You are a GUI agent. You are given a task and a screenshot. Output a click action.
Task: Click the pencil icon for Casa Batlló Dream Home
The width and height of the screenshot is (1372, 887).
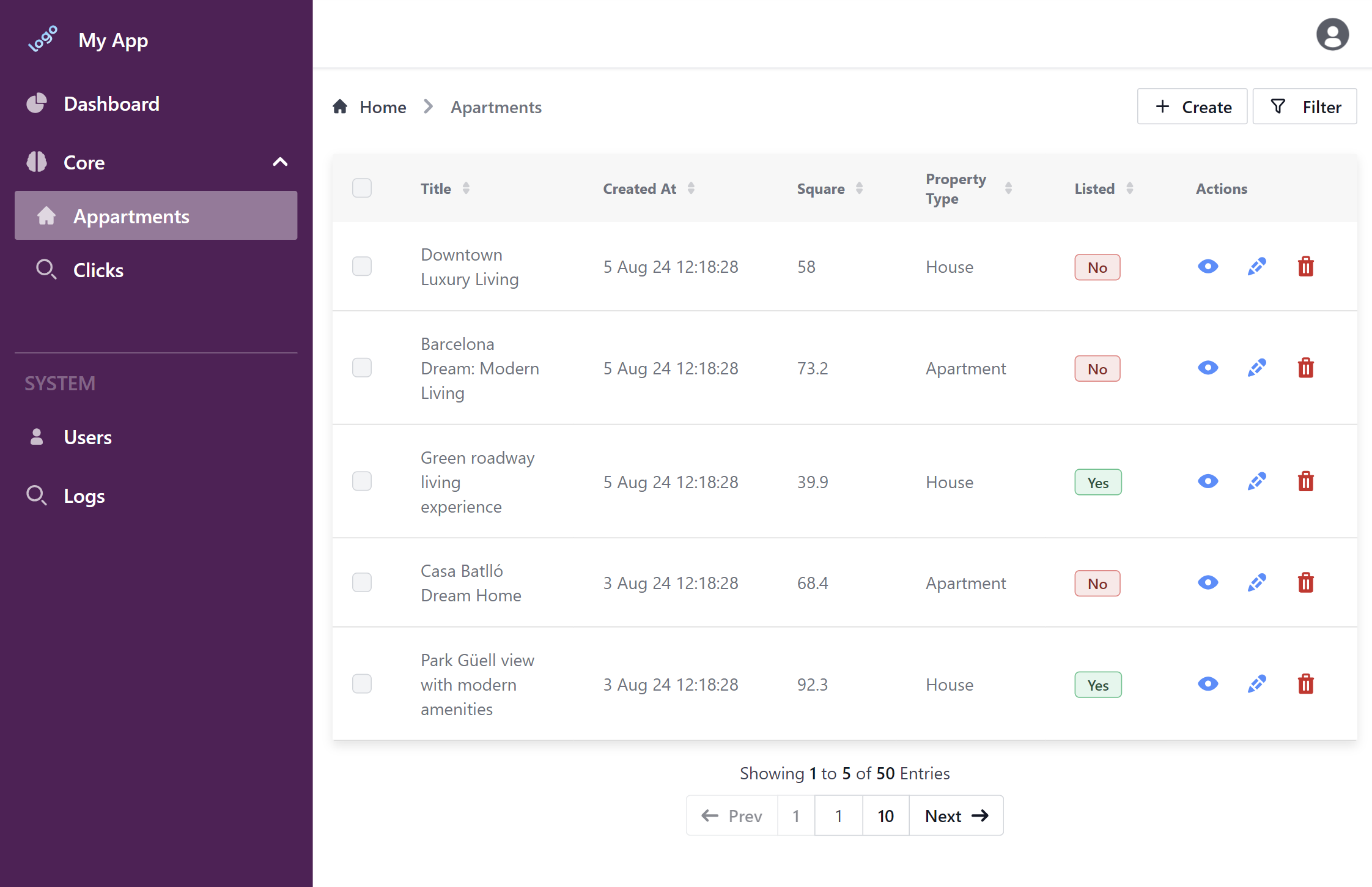pos(1256,583)
